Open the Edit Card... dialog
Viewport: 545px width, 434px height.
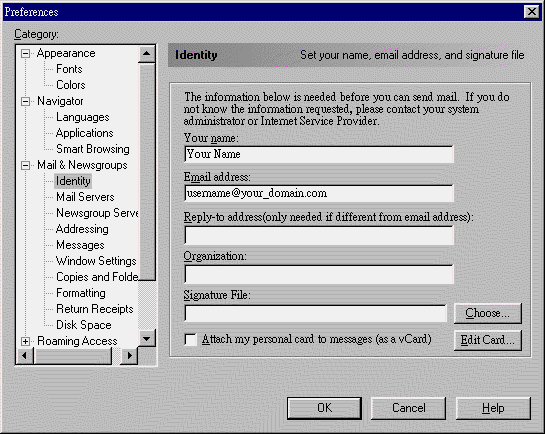488,340
